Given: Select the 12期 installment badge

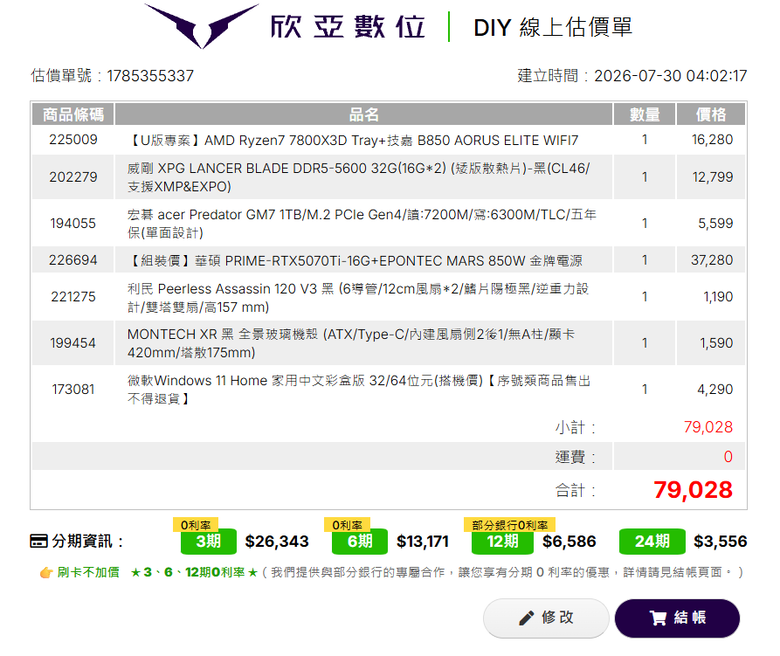Looking at the screenshot, I should pos(502,541).
